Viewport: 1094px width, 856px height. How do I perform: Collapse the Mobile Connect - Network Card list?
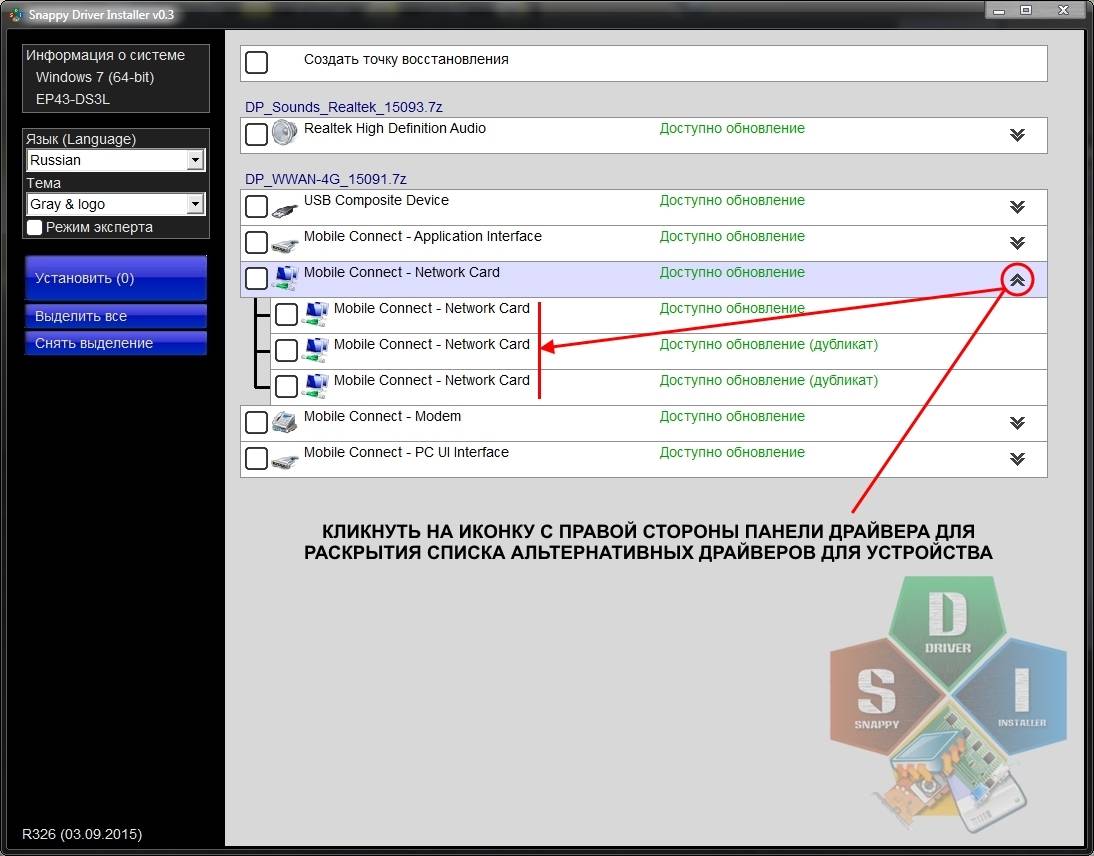(x=1017, y=280)
